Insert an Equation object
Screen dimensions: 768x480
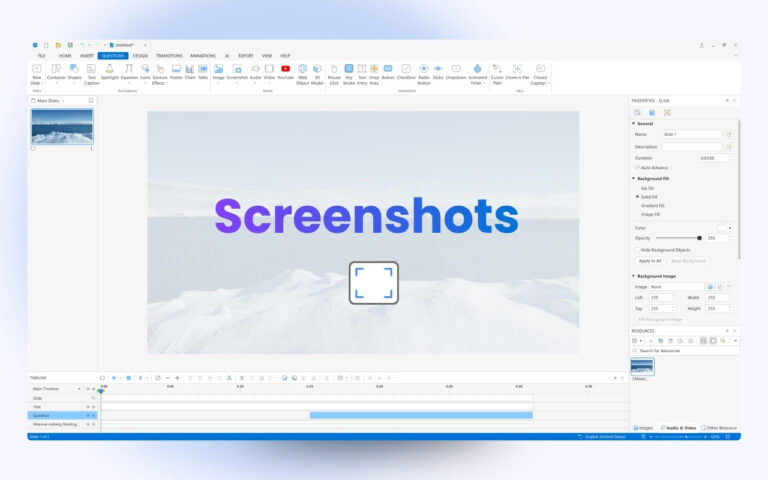129,72
